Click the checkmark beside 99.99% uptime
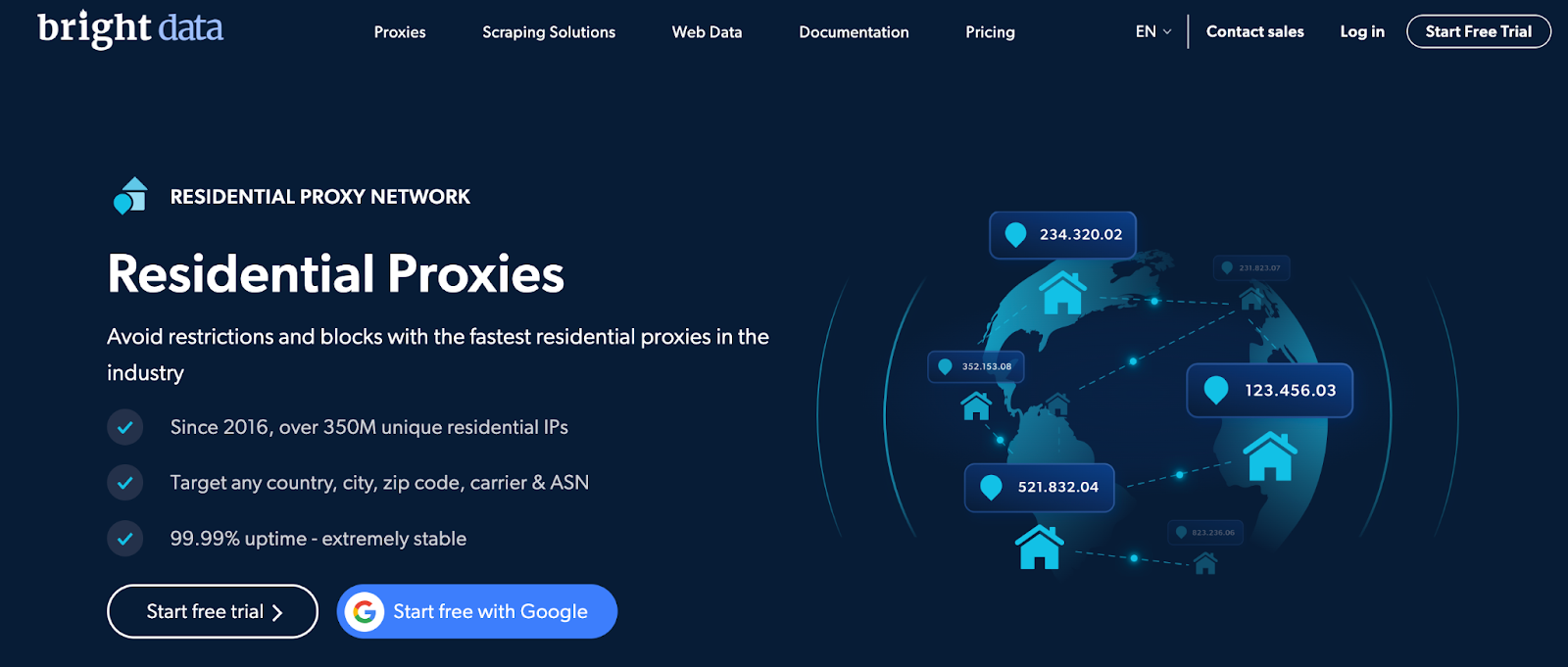Viewport: 1568px width, 667px height. point(125,539)
